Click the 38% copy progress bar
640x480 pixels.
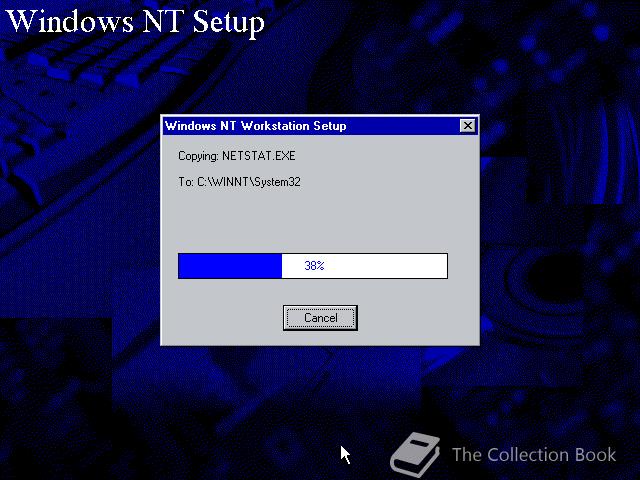(313, 266)
